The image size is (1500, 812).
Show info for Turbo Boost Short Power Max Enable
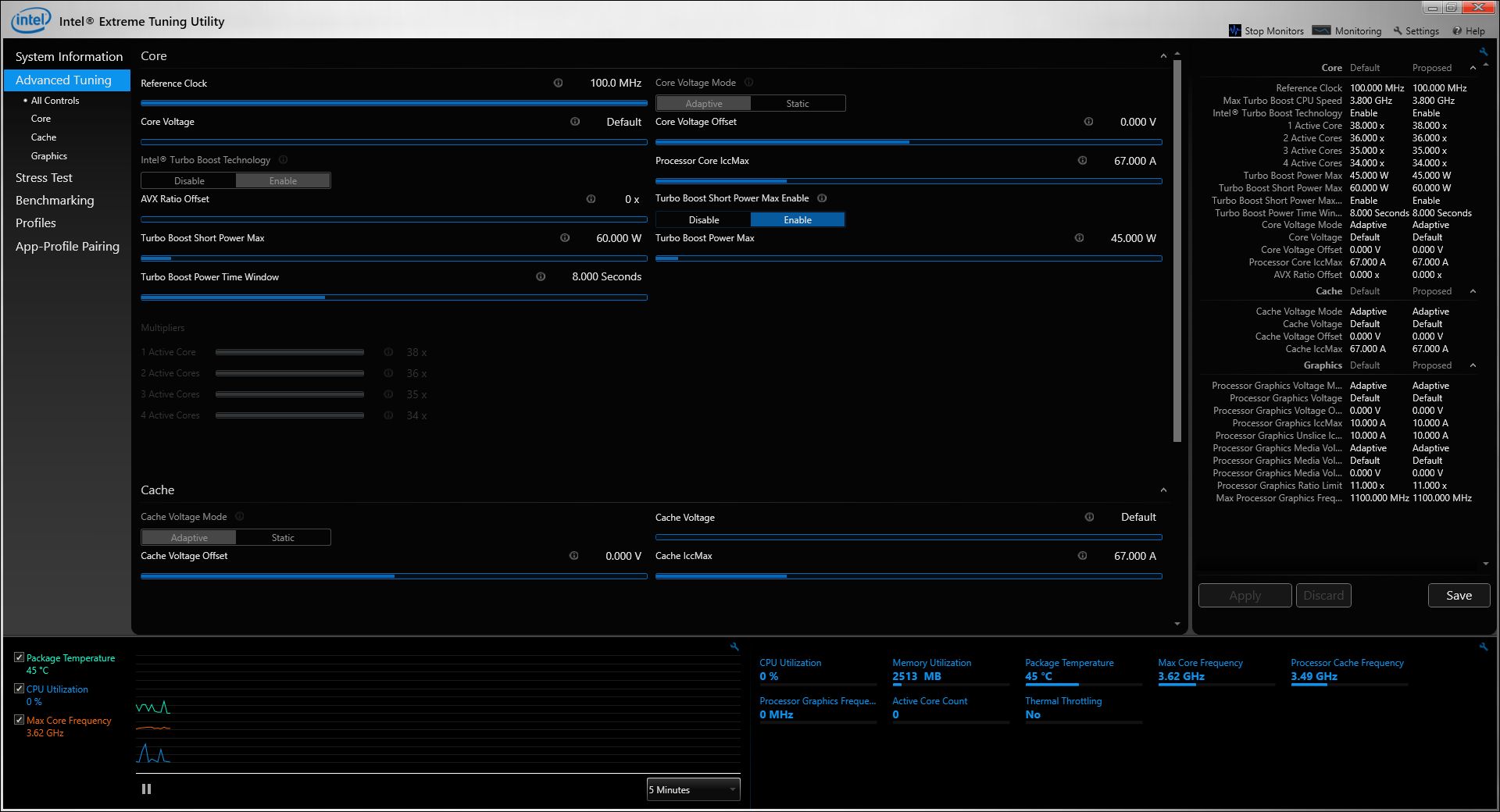pos(822,198)
